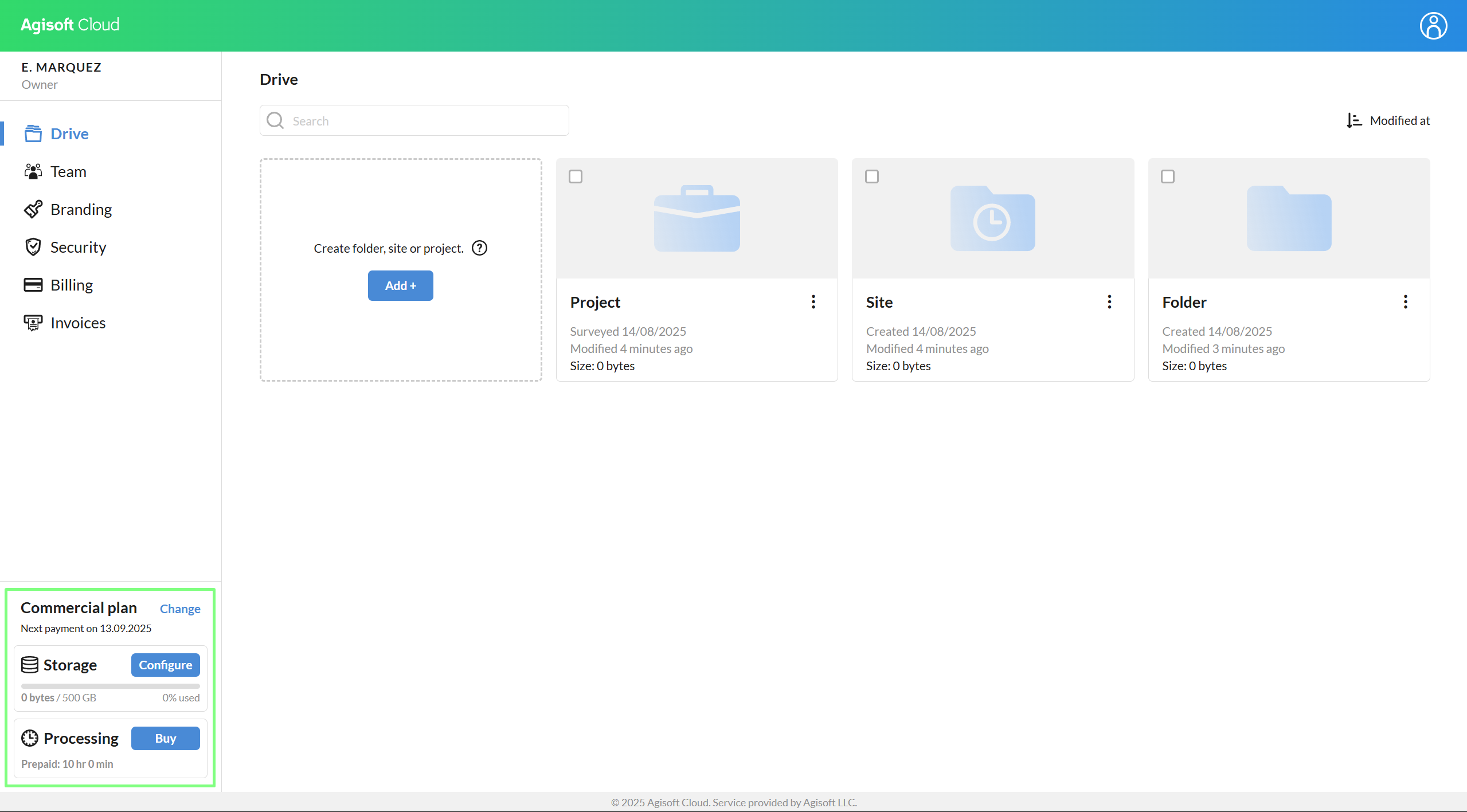This screenshot has width=1467, height=812.
Task: Check the Folder card checkbox
Action: [x=1167, y=176]
